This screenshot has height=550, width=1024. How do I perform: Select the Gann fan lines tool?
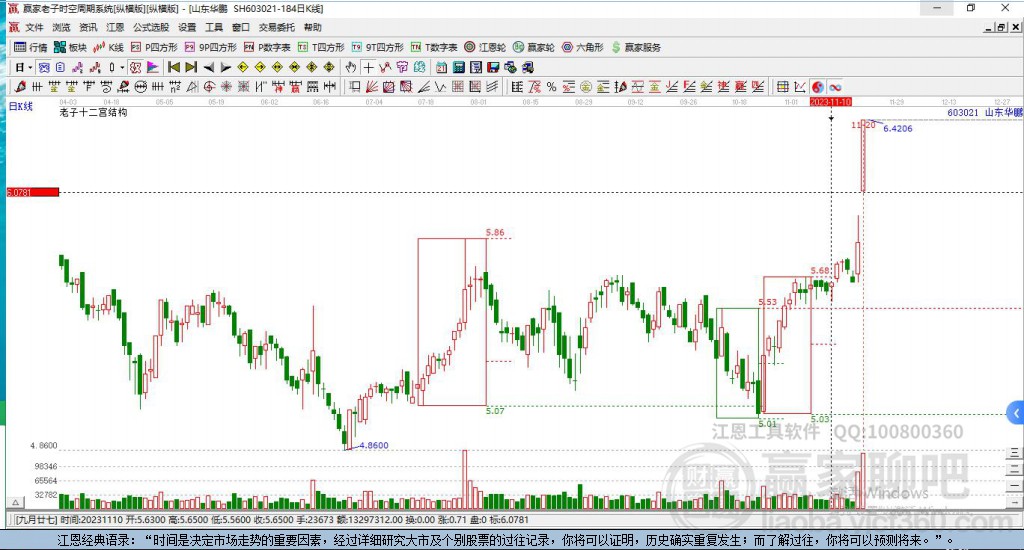tap(371, 87)
